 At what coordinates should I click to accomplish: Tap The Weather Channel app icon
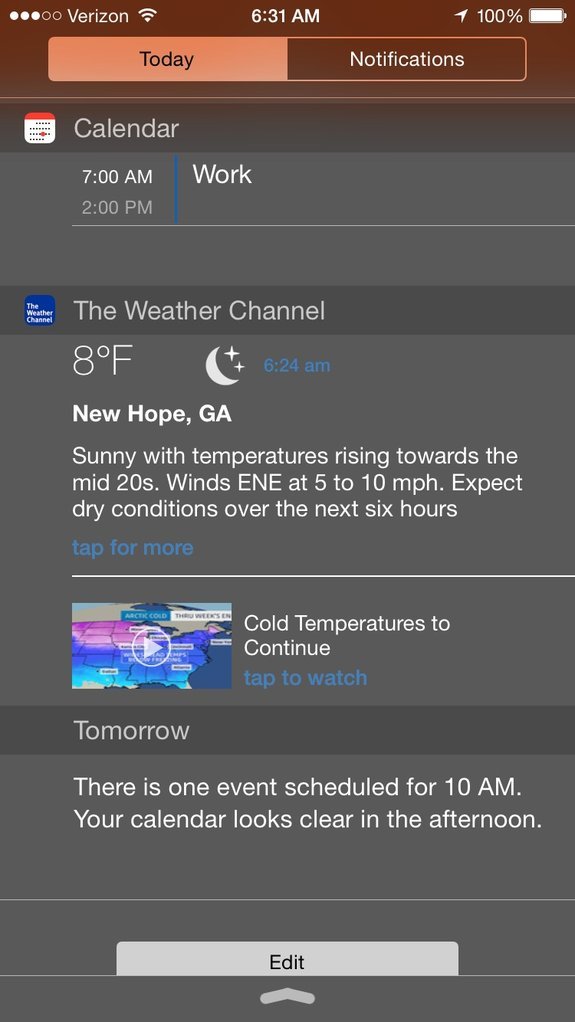coord(40,310)
